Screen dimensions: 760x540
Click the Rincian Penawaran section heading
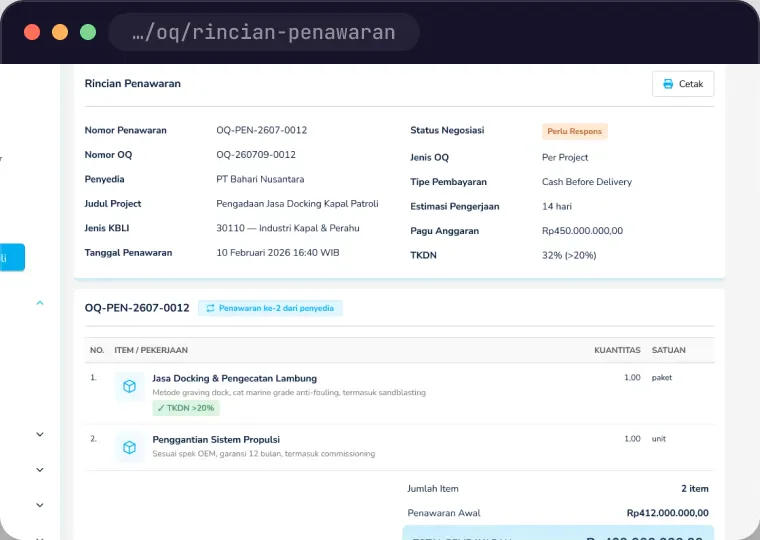133,83
